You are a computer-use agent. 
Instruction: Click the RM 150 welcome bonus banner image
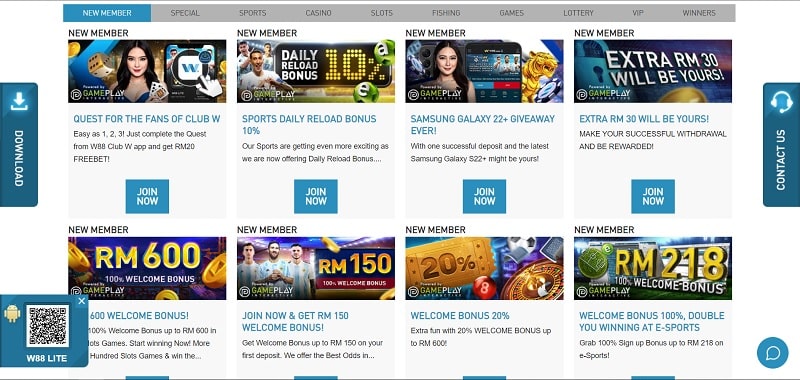[316, 268]
